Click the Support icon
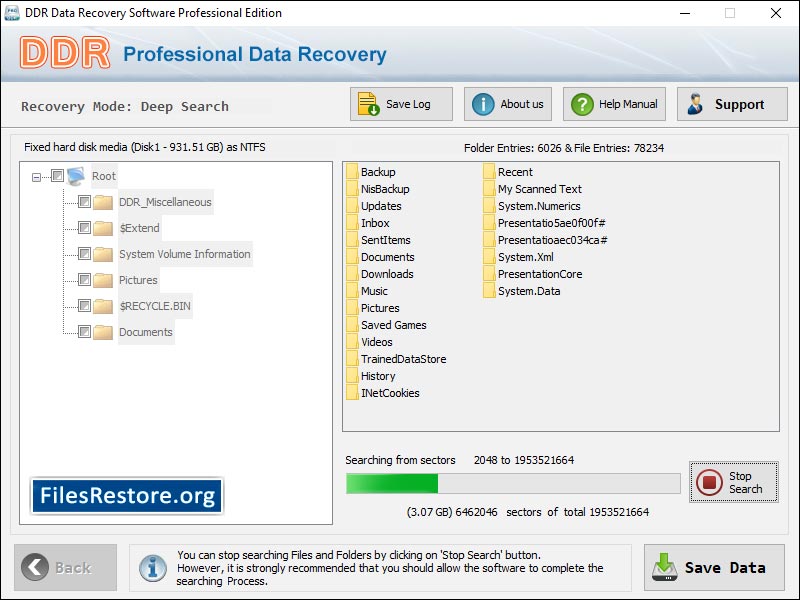The height and width of the screenshot is (600, 800). point(699,103)
